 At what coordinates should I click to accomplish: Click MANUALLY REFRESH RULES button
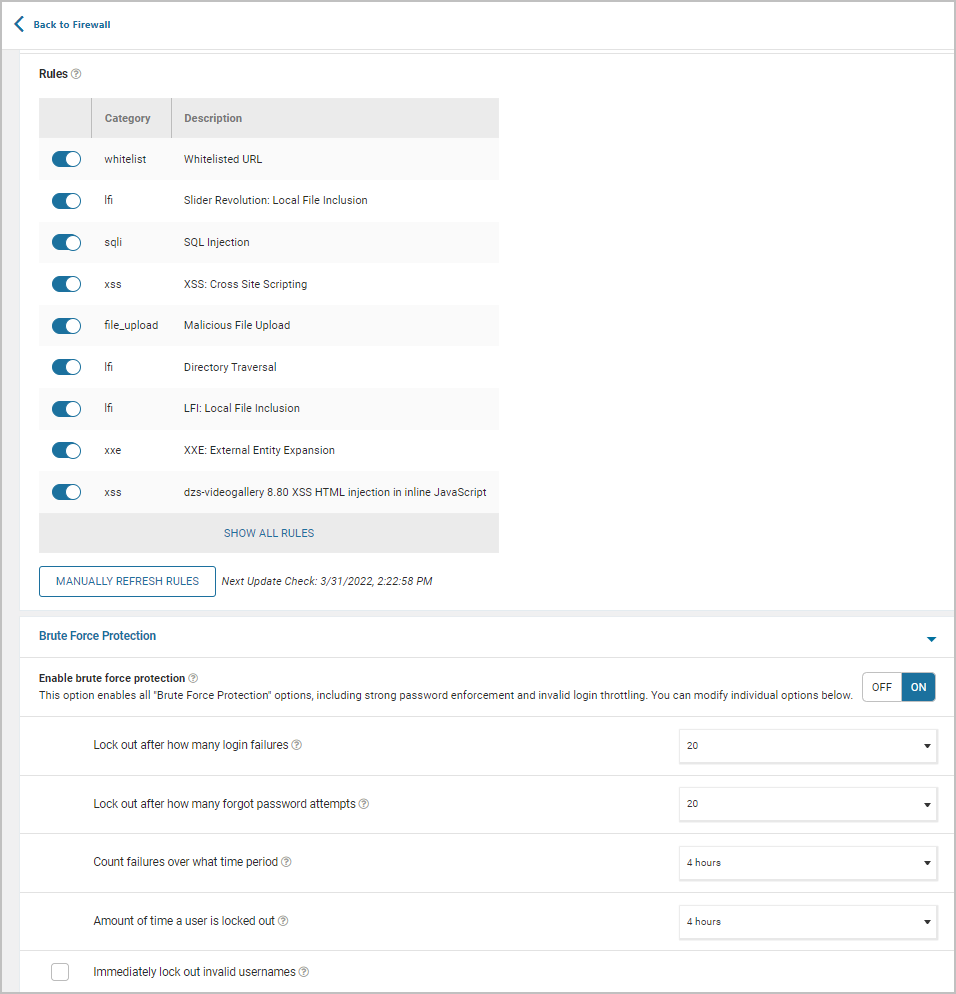pyautogui.click(x=127, y=581)
